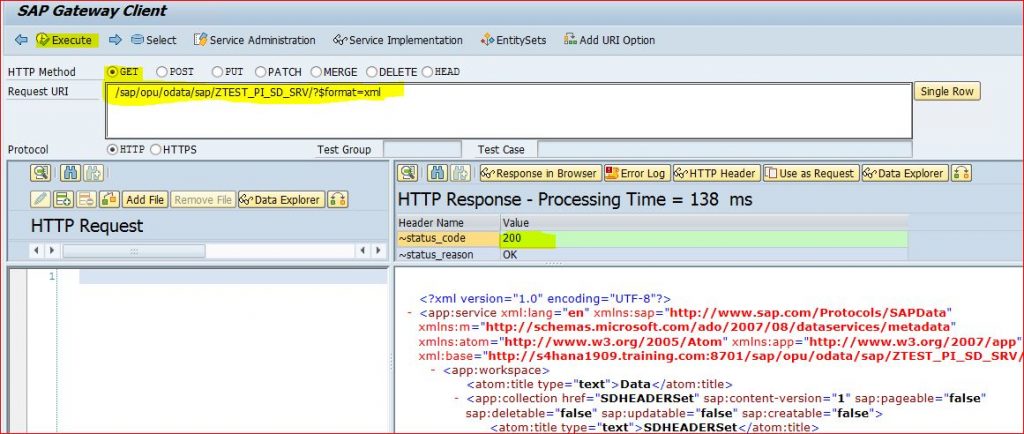Click the Remove File button
This screenshot has height=434, width=1024.
[202, 200]
